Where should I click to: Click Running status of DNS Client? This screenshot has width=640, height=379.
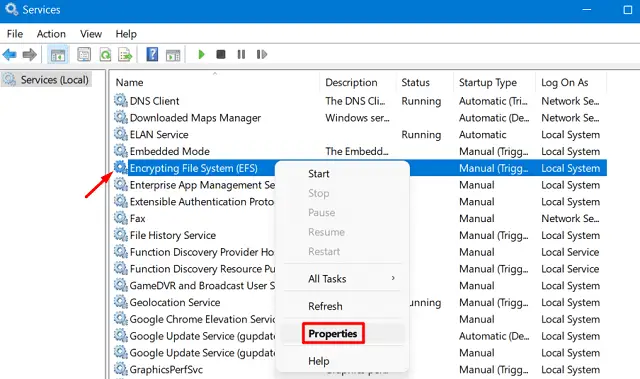pyautogui.click(x=421, y=101)
